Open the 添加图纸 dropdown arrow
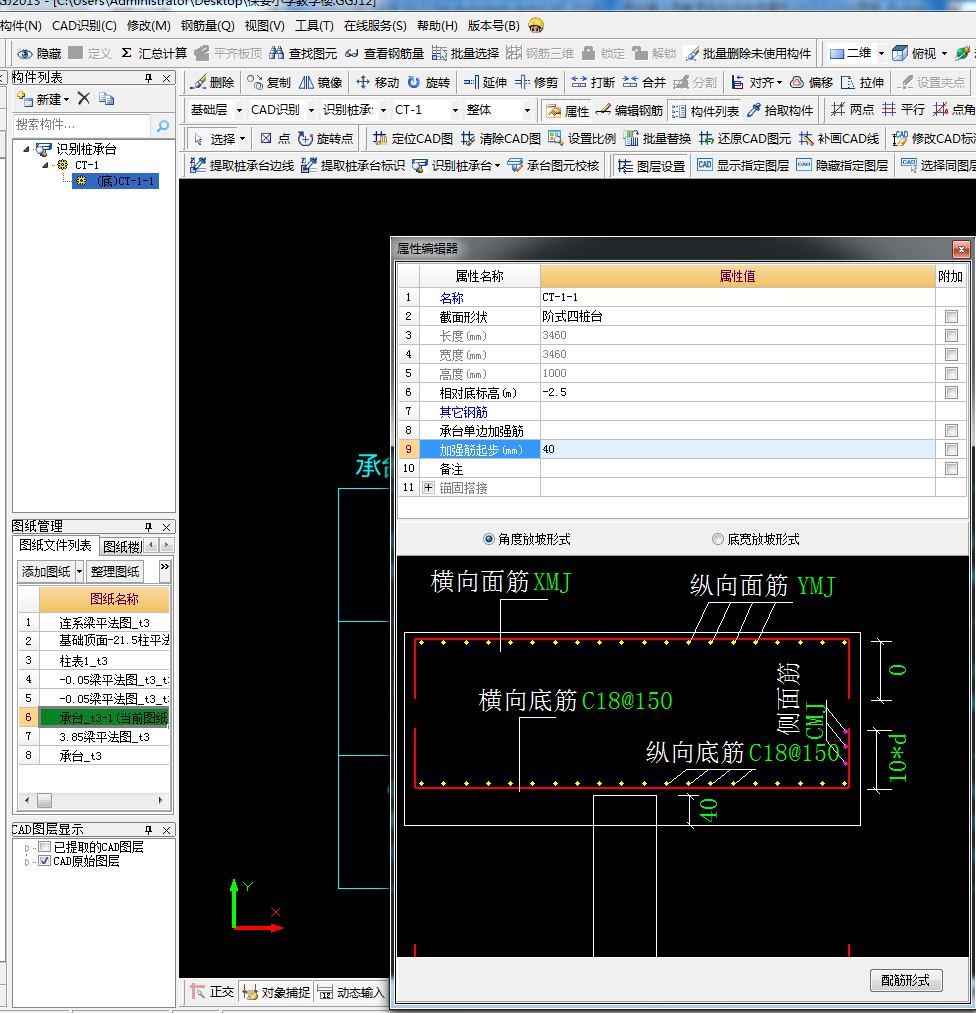The image size is (976, 1013). pyautogui.click(x=79, y=571)
